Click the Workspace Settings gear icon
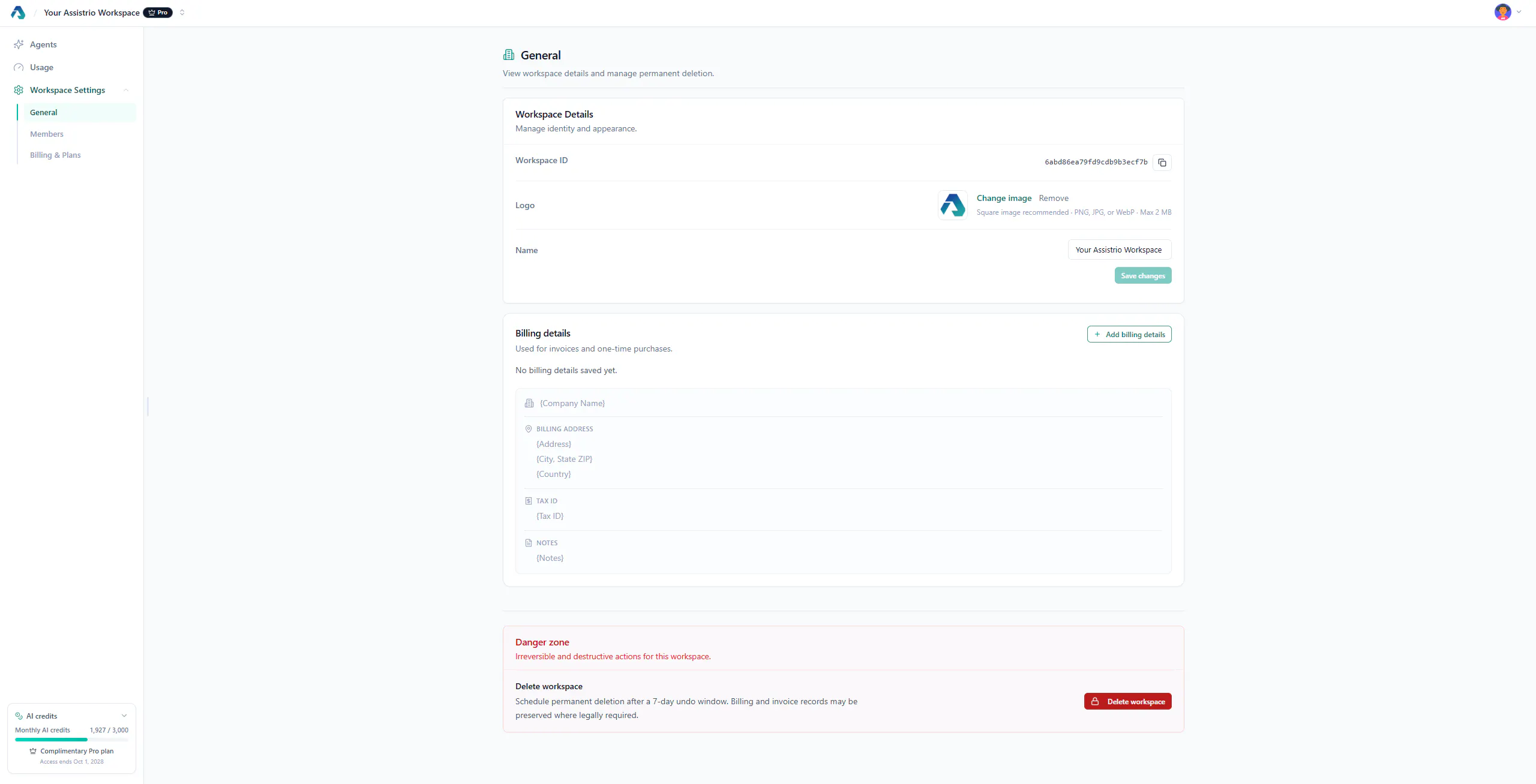This screenshot has width=1536, height=784. coord(19,90)
